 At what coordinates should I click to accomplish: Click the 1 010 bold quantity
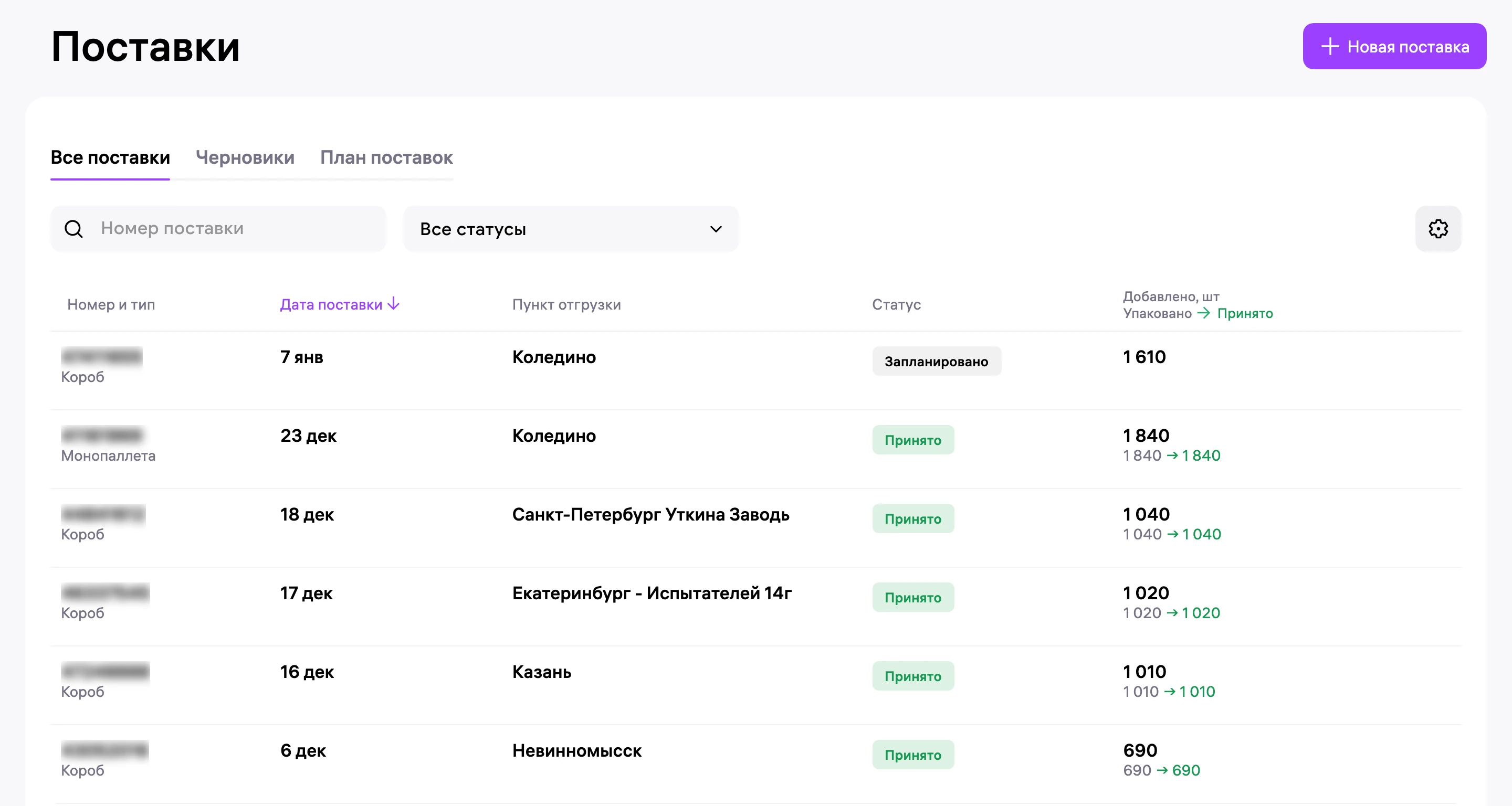[x=1144, y=671]
